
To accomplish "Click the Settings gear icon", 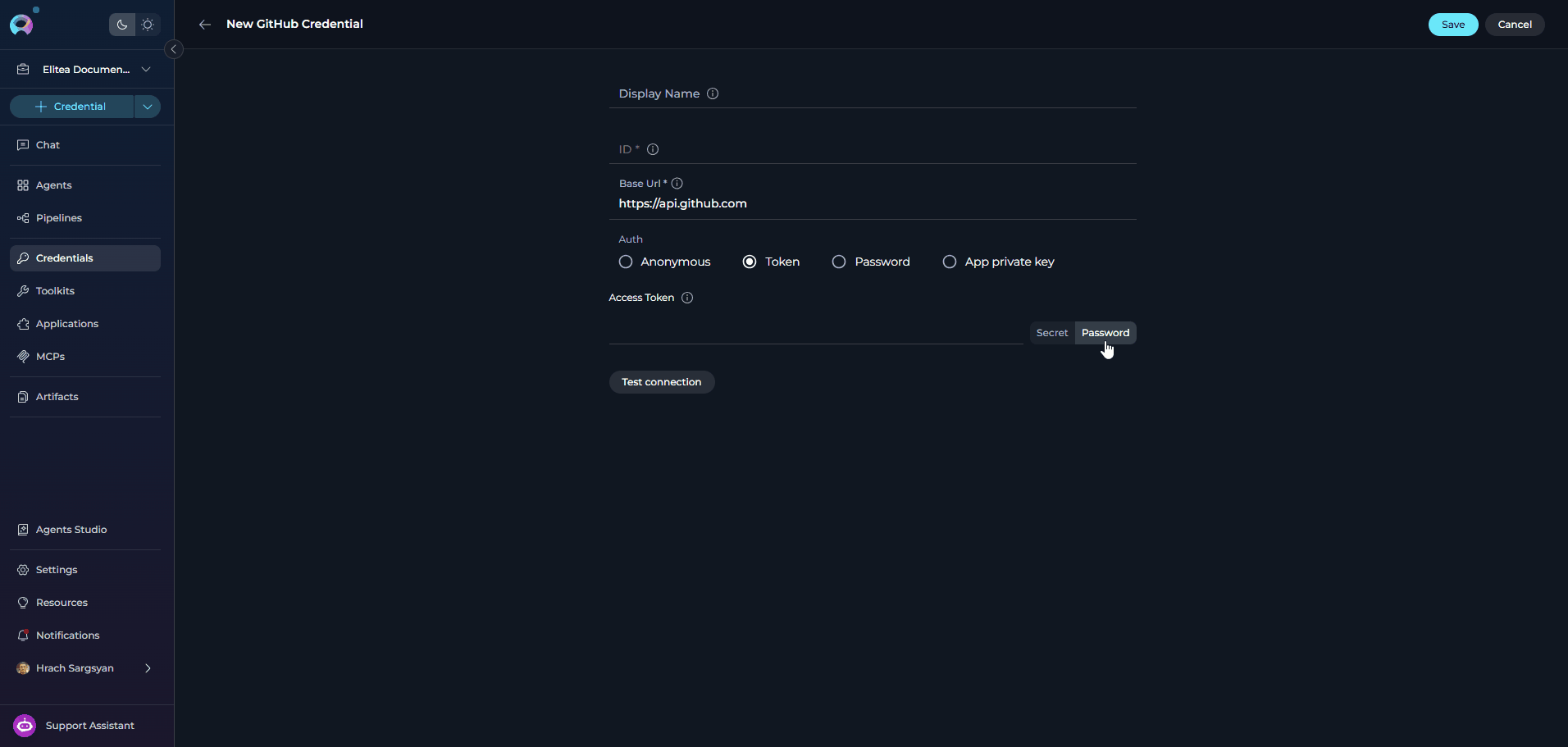I will click(23, 570).
